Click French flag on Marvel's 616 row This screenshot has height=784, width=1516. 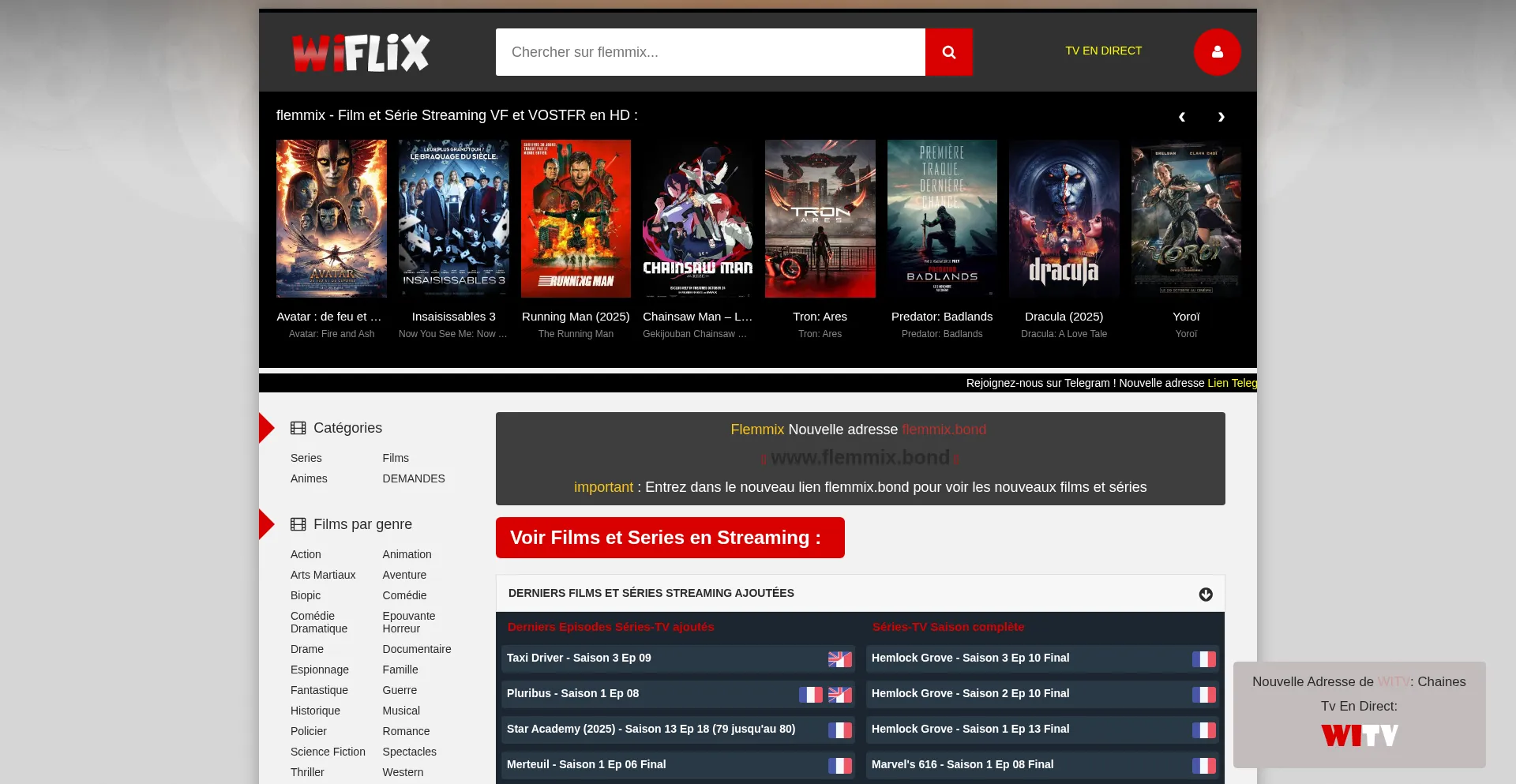(1204, 766)
